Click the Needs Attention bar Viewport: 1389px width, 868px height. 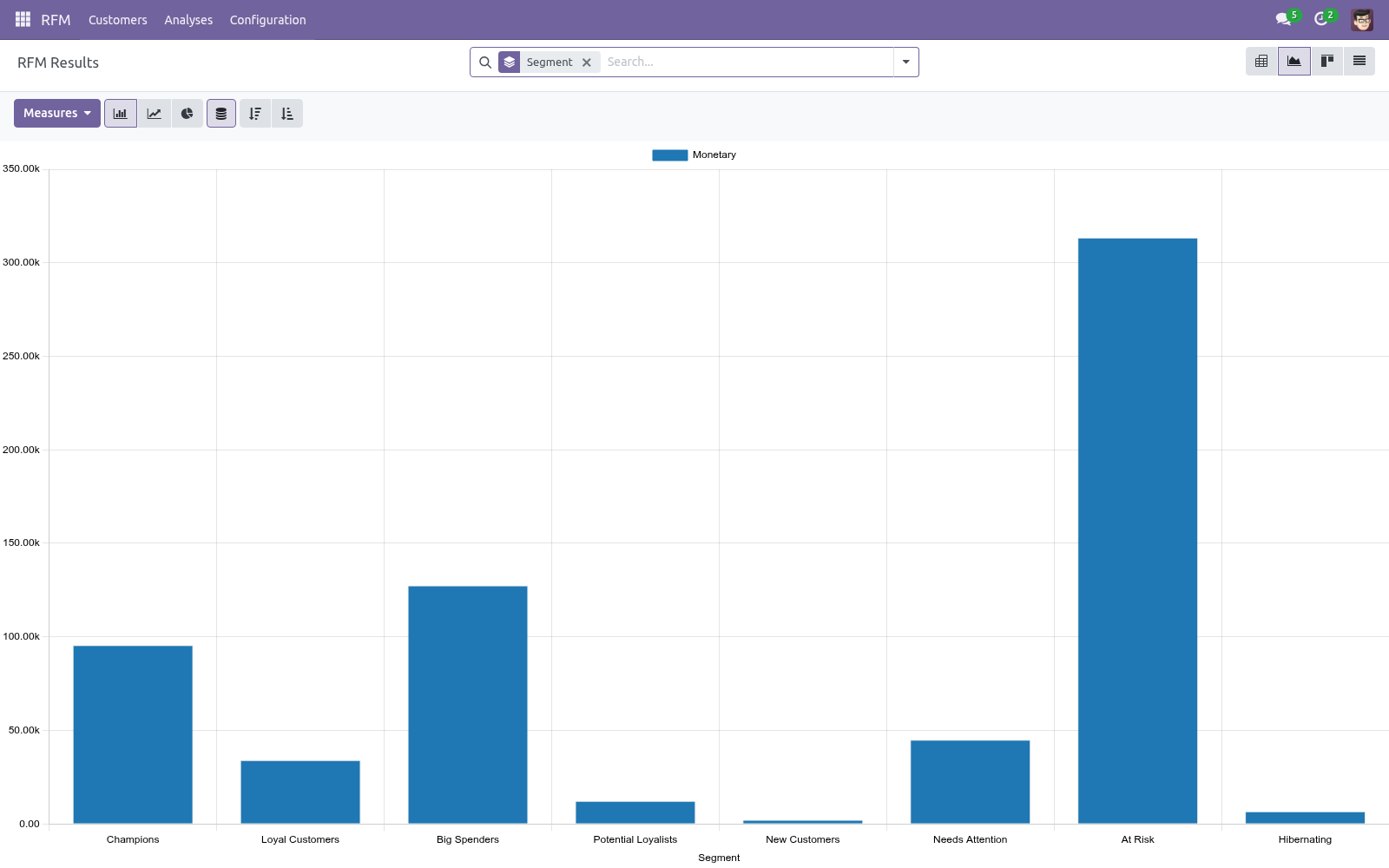tap(971, 782)
